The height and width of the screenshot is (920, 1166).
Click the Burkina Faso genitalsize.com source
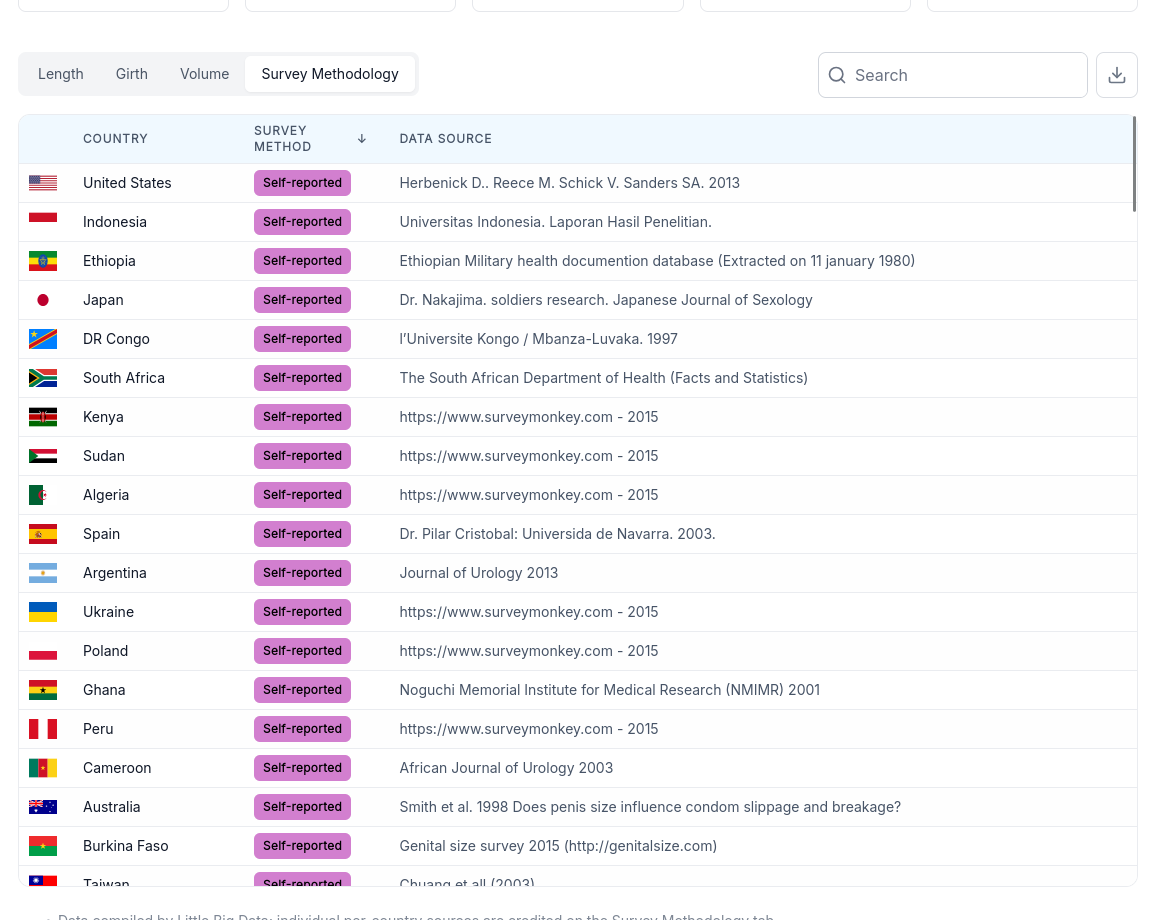[x=558, y=846]
